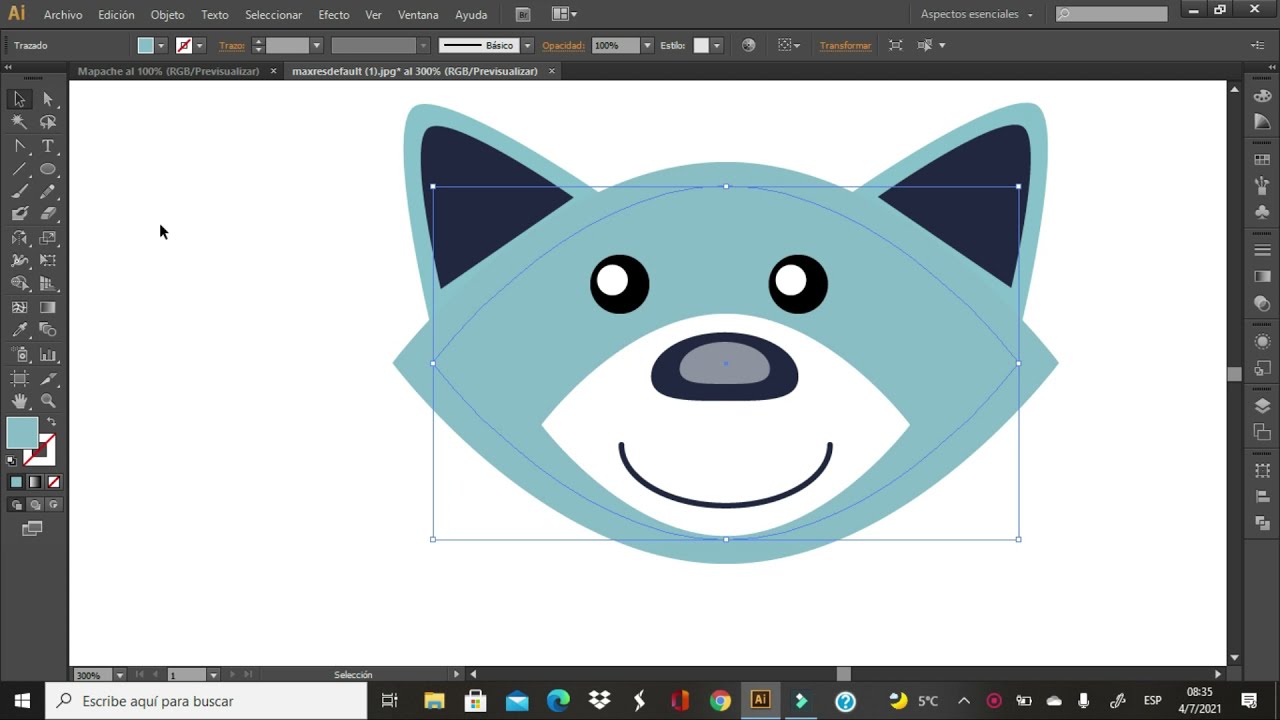Click the Trazo label link

click(x=232, y=45)
